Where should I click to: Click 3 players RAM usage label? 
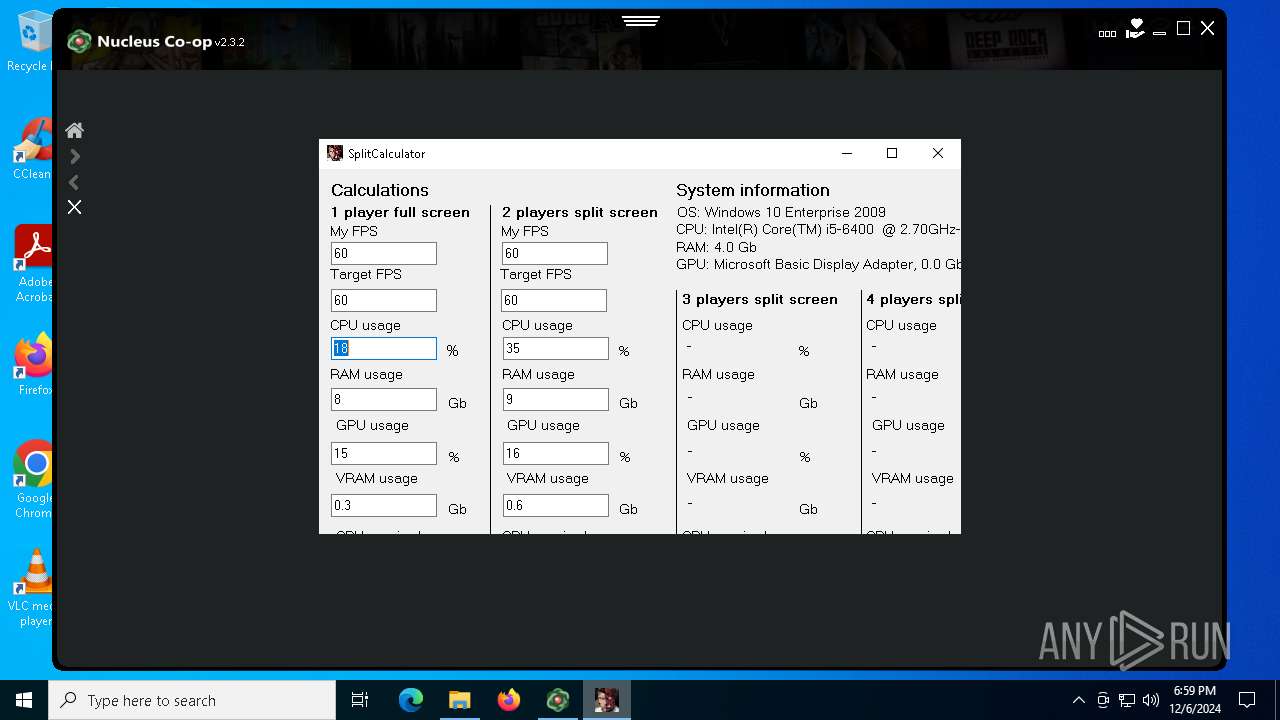[718, 374]
